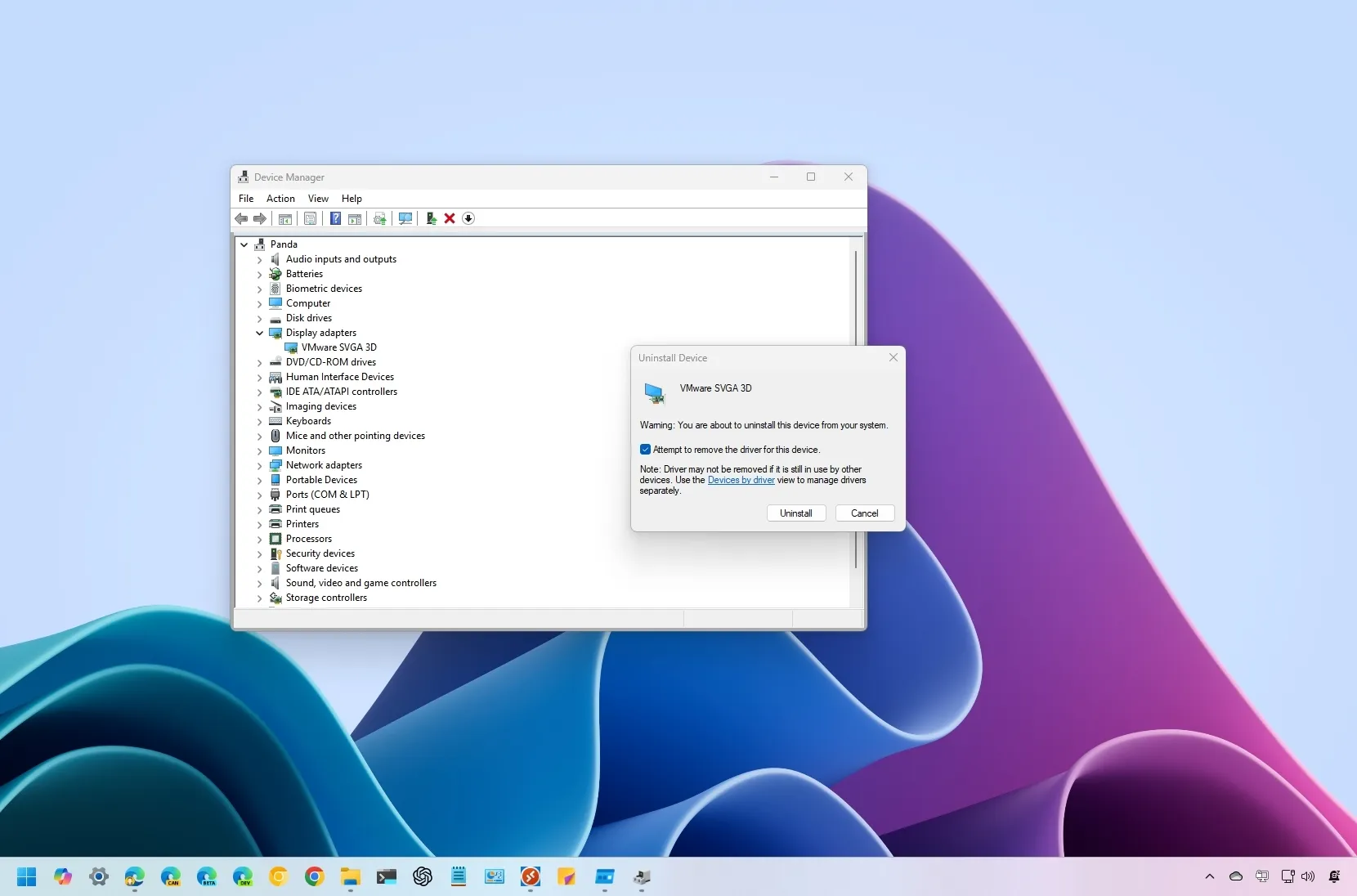The height and width of the screenshot is (896, 1357).
Task: Click the back navigation arrow in Device Manager toolbar
Action: click(x=240, y=218)
